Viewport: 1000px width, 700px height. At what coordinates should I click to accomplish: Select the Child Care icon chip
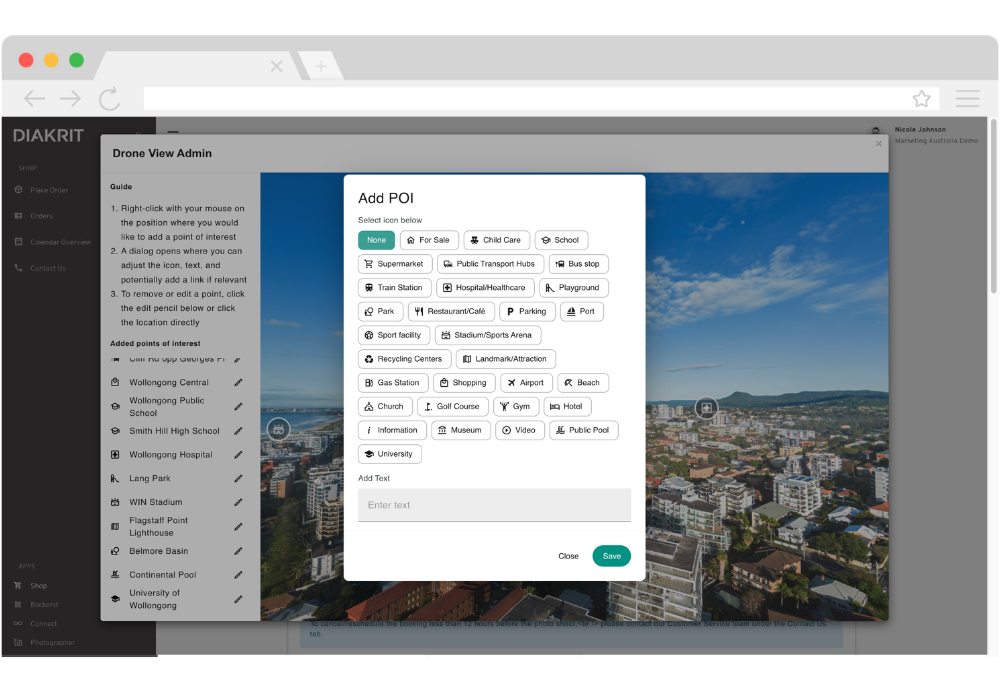[x=496, y=240]
